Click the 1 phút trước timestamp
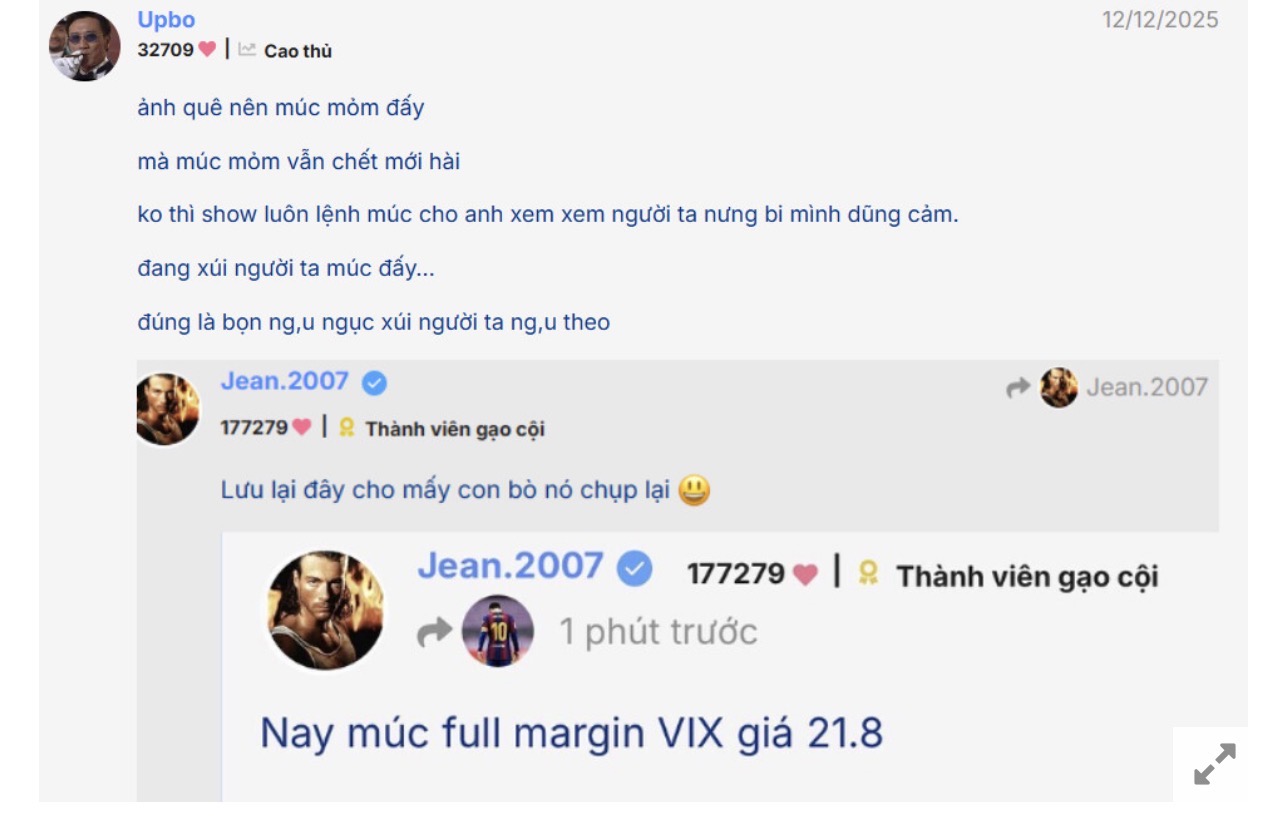 (x=658, y=632)
